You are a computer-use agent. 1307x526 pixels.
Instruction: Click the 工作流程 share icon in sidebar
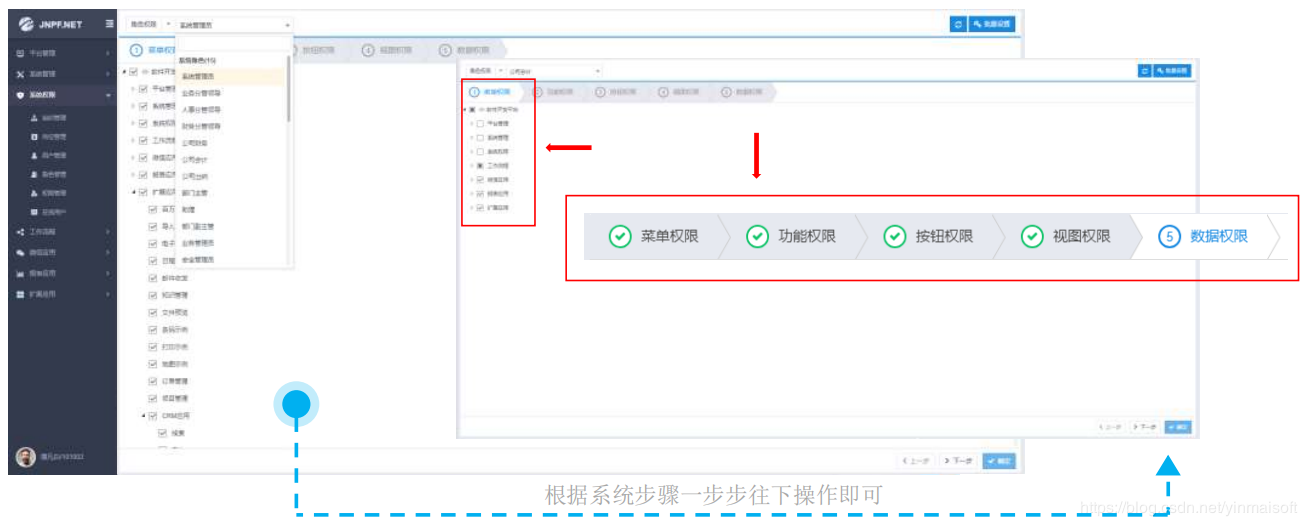(x=20, y=232)
